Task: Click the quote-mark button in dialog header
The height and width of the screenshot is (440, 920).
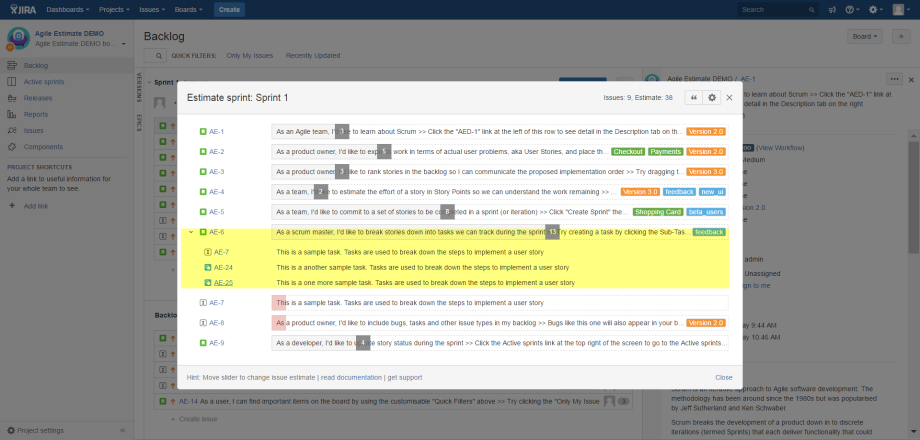Action: (693, 97)
